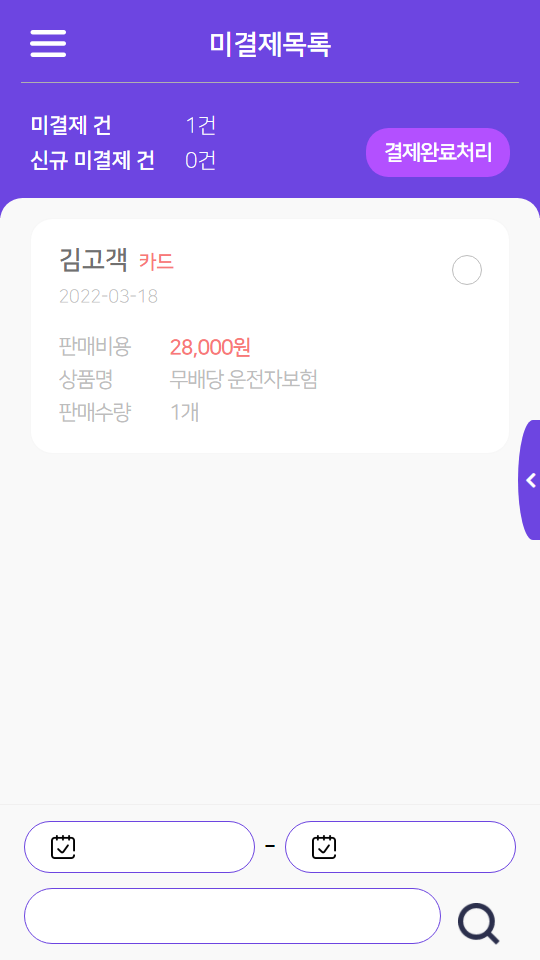Screen dimensions: 540x960
Task: Click the 미결제 건 1건 count
Action: click(x=201, y=126)
